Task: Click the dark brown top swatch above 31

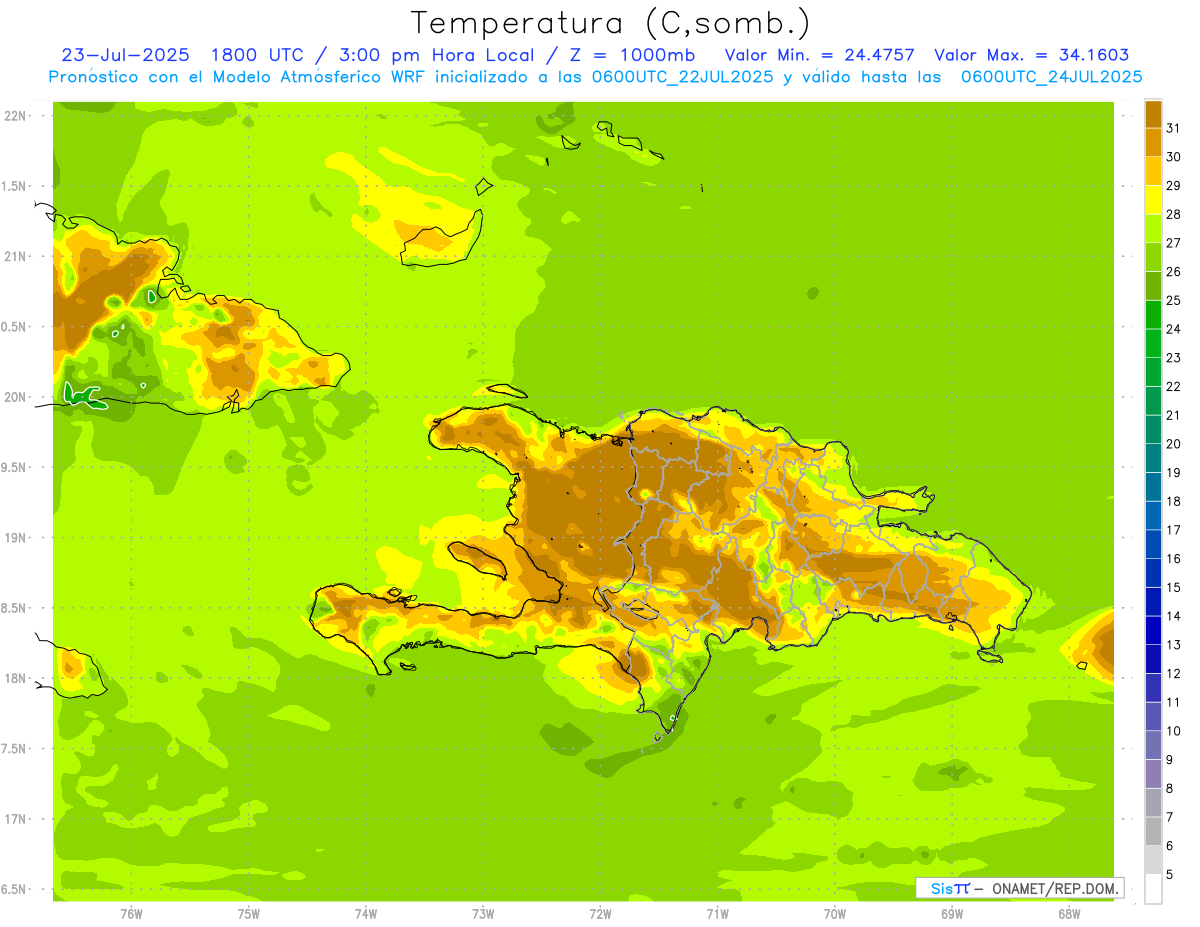Action: pyautogui.click(x=1153, y=114)
